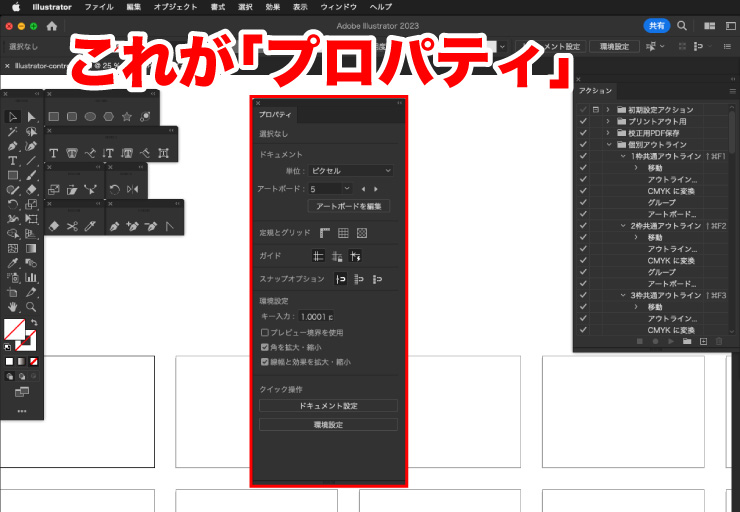Expand 初期設定アクション folder
The height and width of the screenshot is (512, 740).
click(x=608, y=109)
